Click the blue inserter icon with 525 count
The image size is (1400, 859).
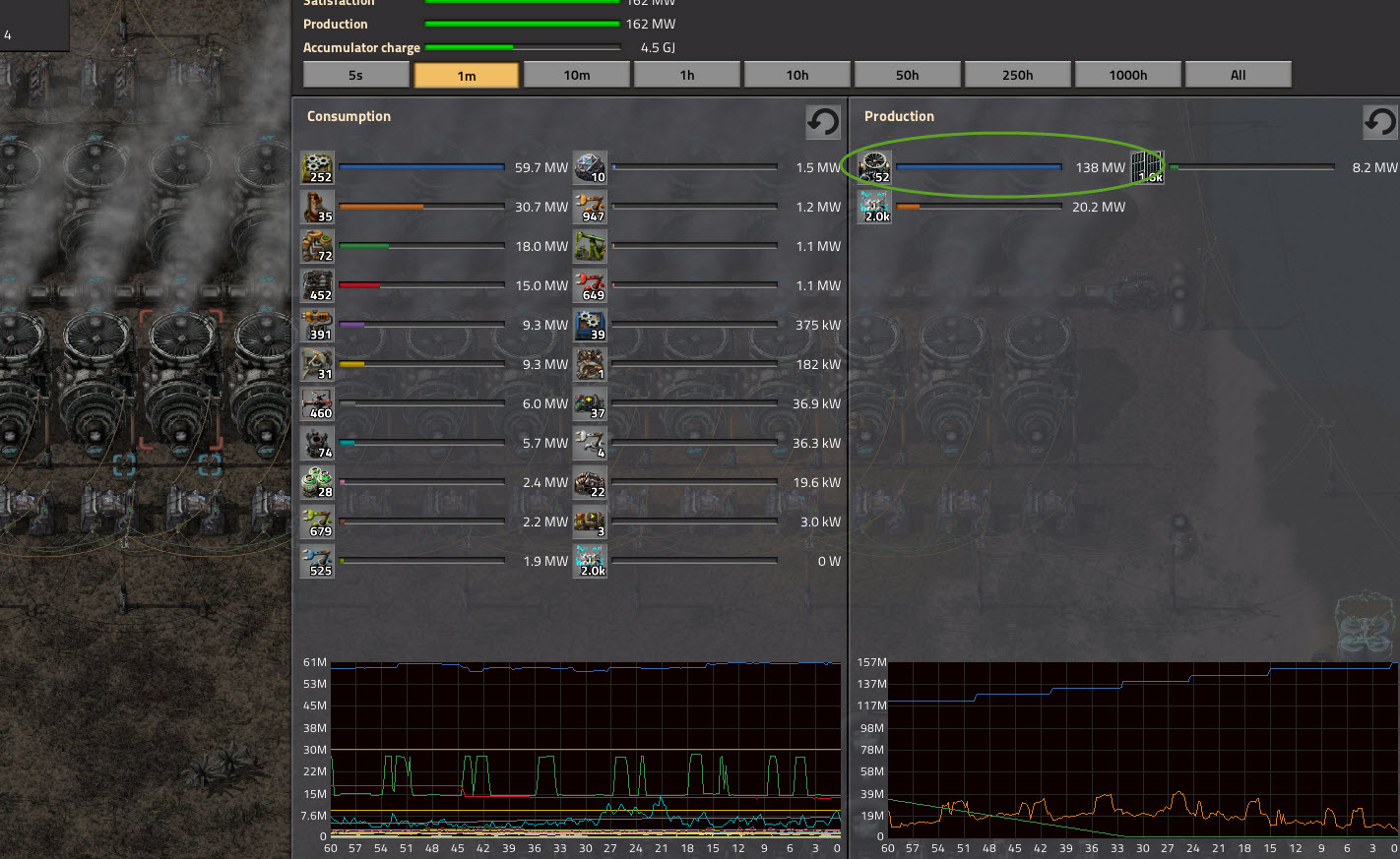pyautogui.click(x=317, y=561)
